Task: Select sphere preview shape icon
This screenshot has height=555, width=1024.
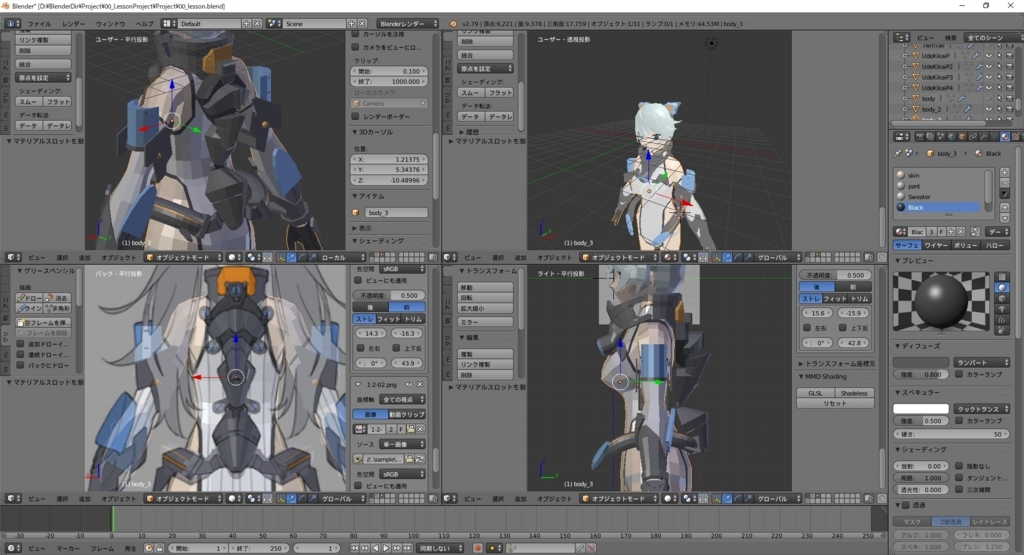Action: pos(1002,287)
